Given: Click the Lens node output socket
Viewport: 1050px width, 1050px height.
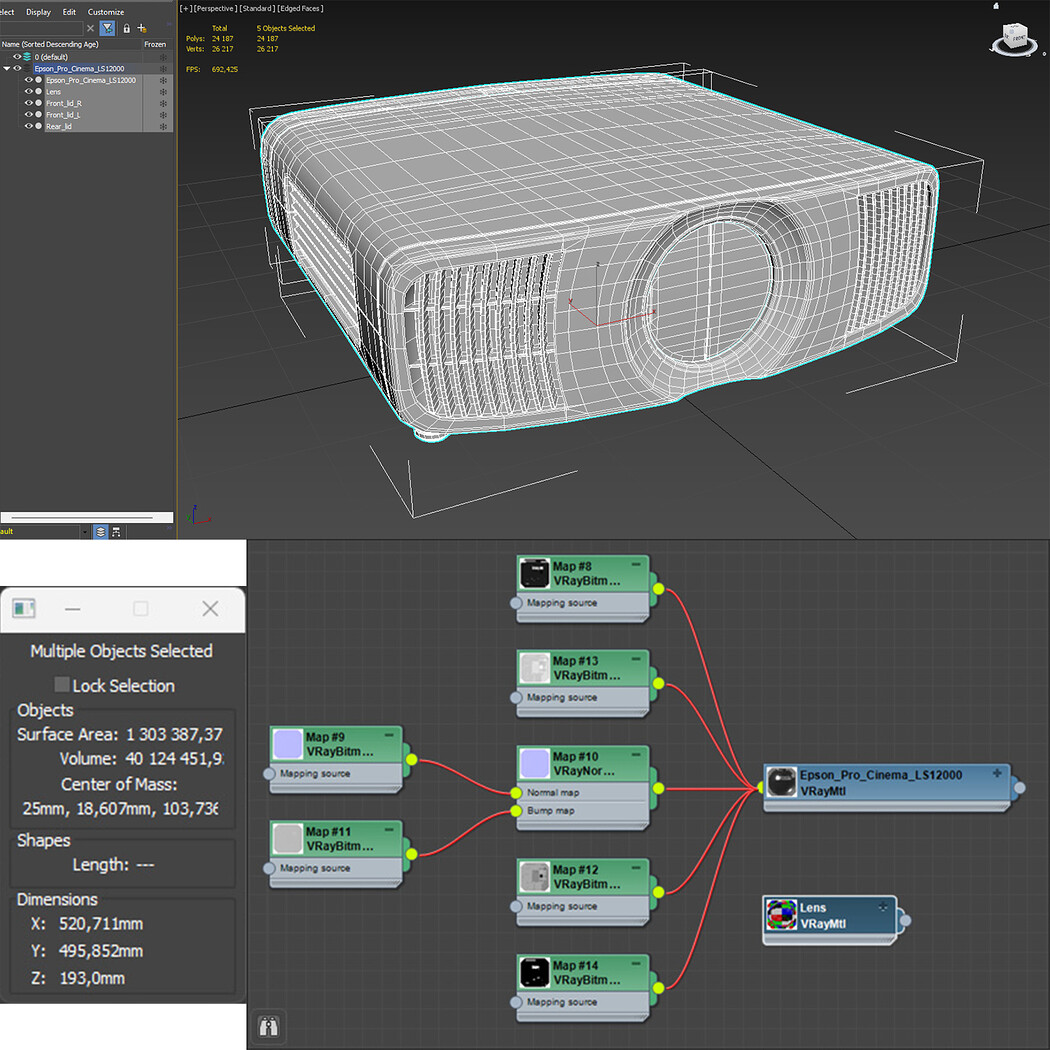Looking at the screenshot, I should click(x=905, y=921).
